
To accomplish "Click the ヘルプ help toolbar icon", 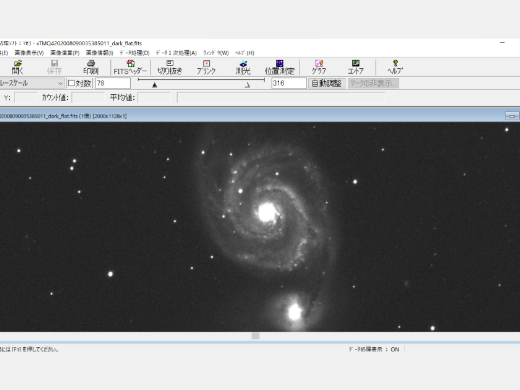I will (x=395, y=67).
